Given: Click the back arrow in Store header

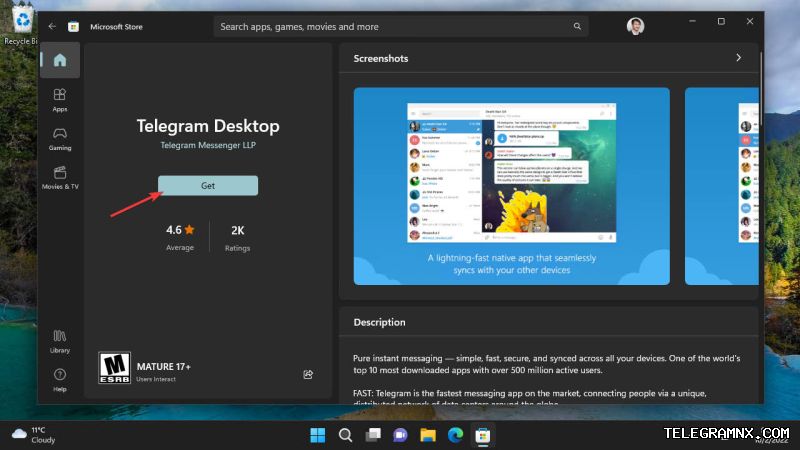Looking at the screenshot, I should point(52,26).
